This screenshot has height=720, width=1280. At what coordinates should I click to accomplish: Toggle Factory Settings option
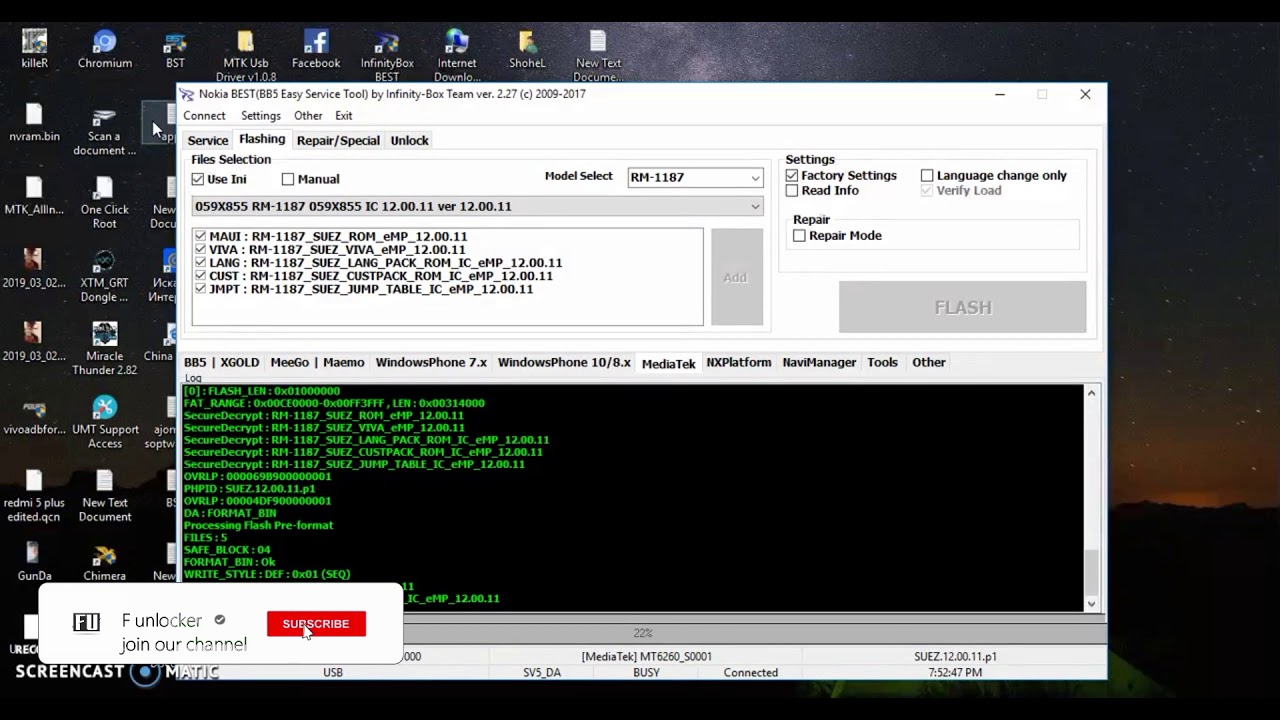click(792, 175)
